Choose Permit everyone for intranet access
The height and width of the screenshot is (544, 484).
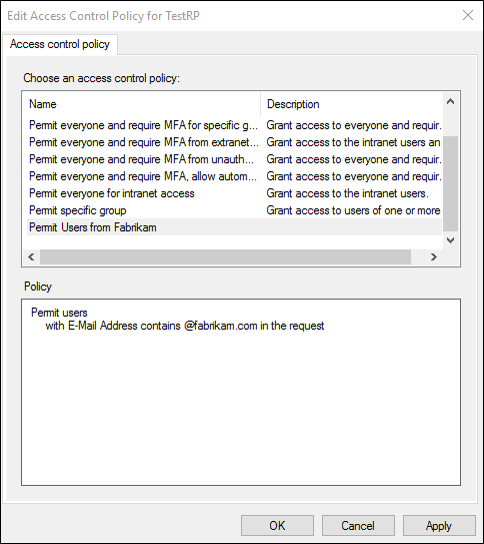point(234,193)
